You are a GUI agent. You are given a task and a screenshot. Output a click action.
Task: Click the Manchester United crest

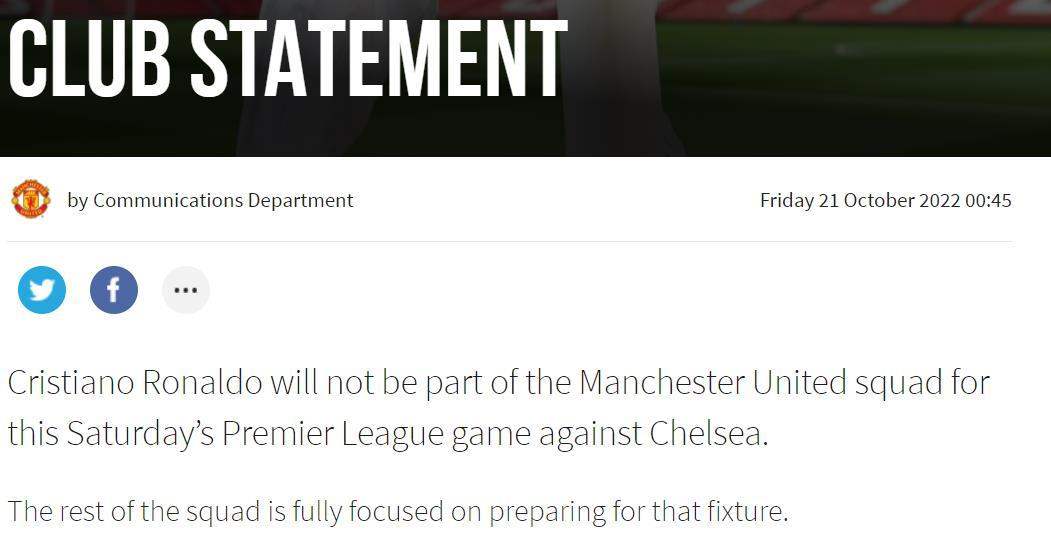[x=31, y=199]
